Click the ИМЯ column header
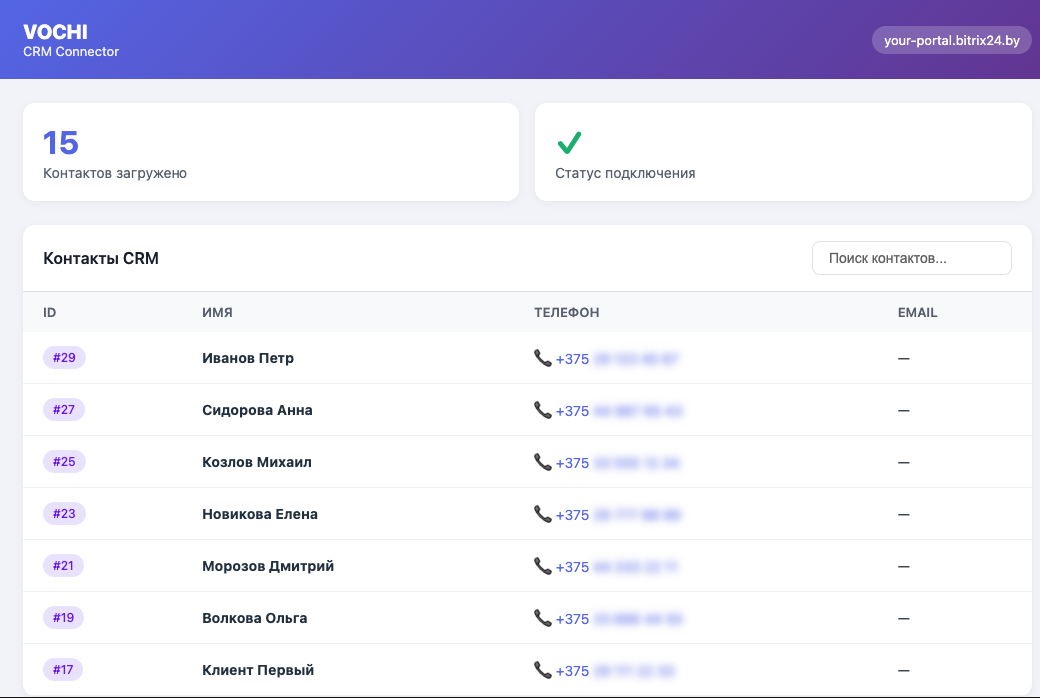This screenshot has width=1040, height=698. tap(217, 313)
